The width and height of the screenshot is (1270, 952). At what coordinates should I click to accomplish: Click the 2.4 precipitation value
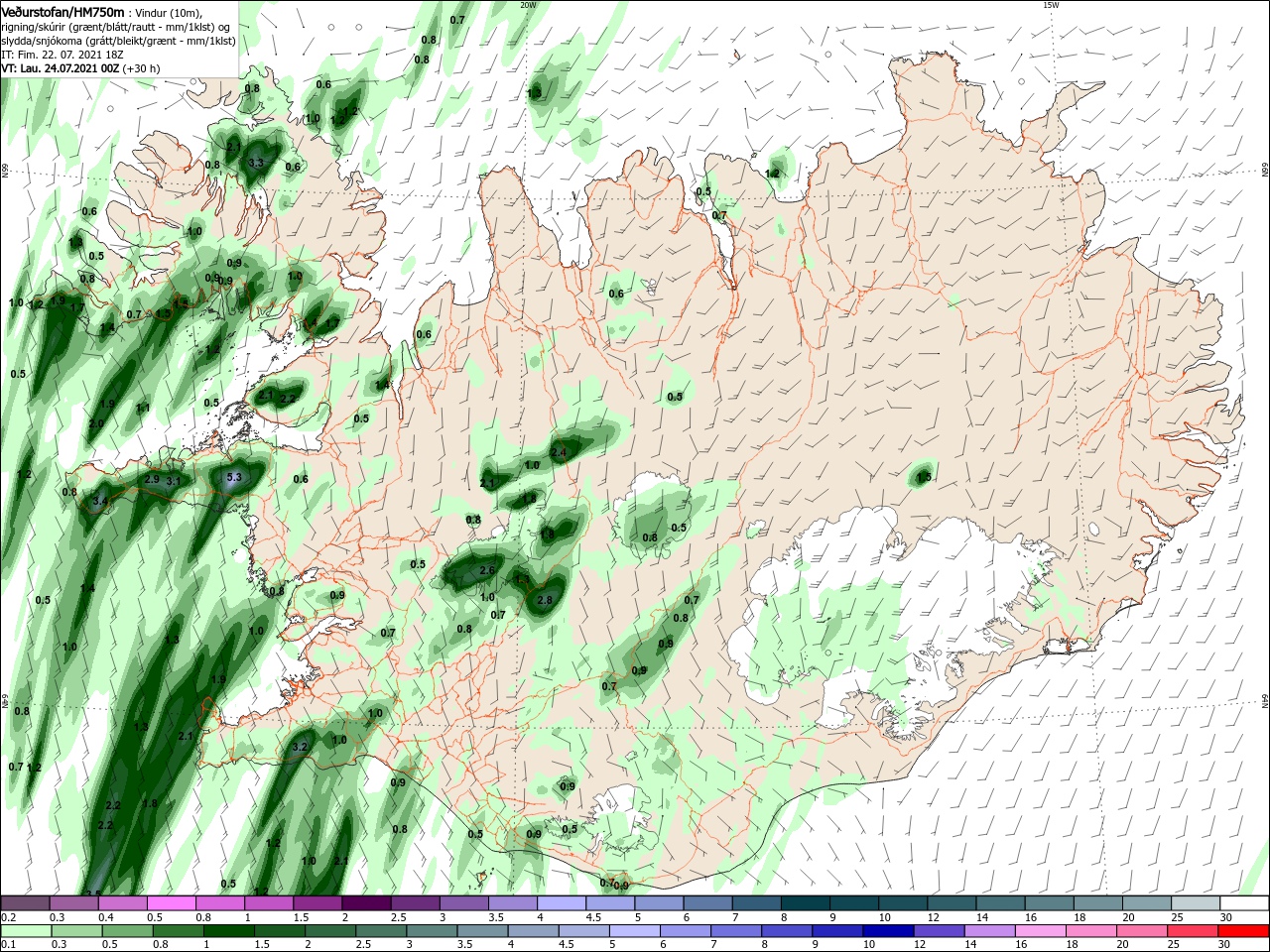coord(559,452)
